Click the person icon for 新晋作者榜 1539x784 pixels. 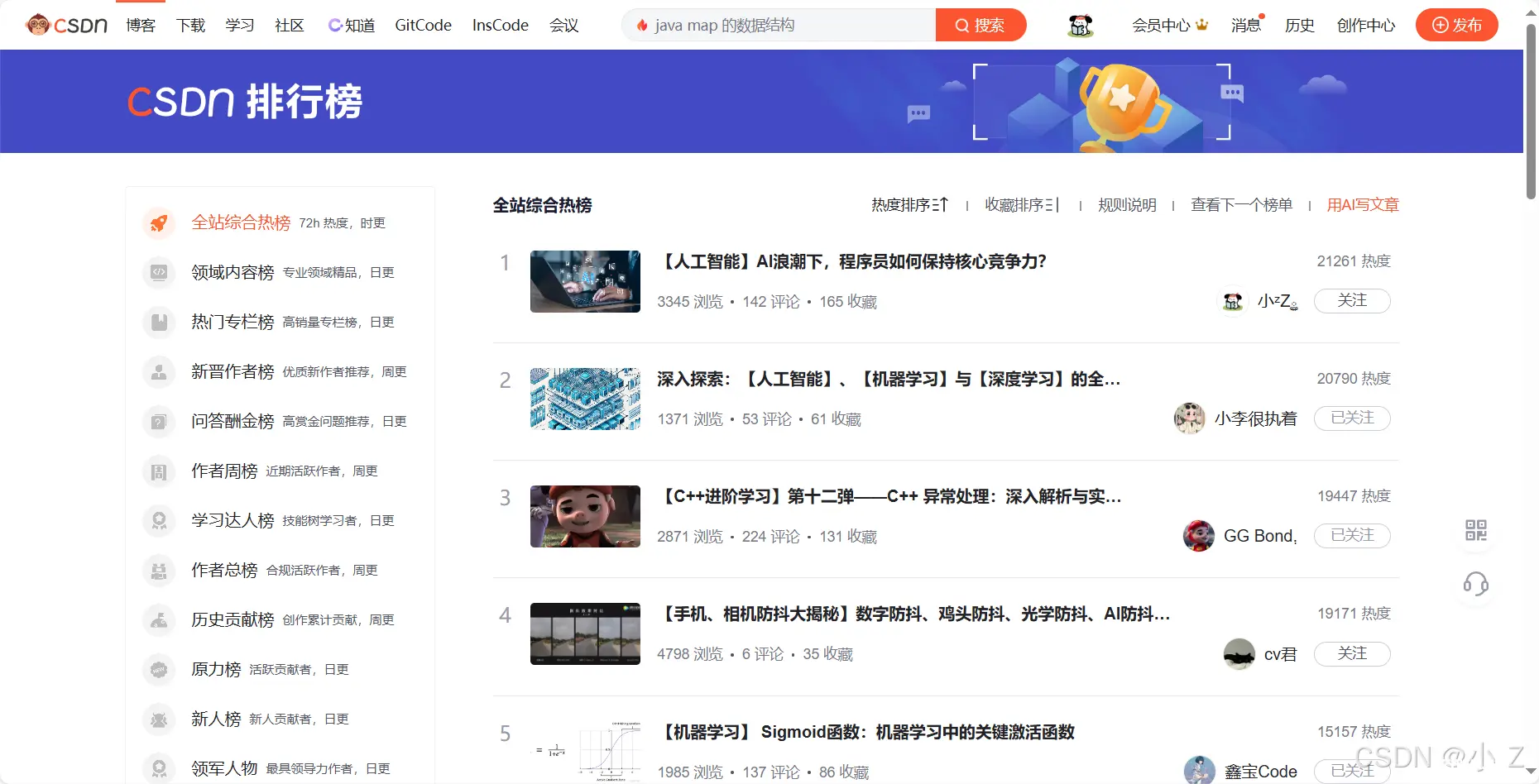[159, 371]
